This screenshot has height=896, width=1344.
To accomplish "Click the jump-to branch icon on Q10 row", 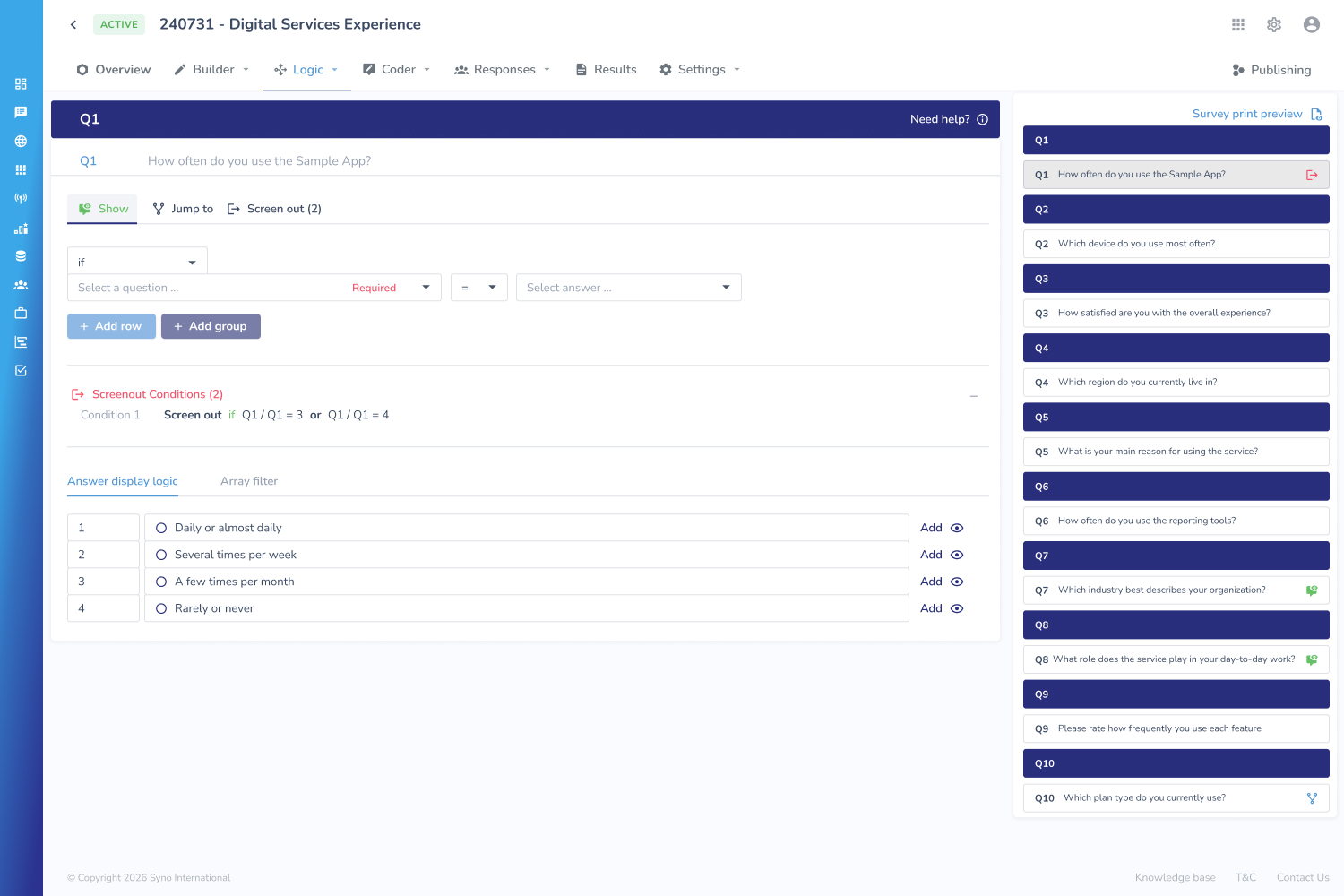I will click(x=1312, y=798).
